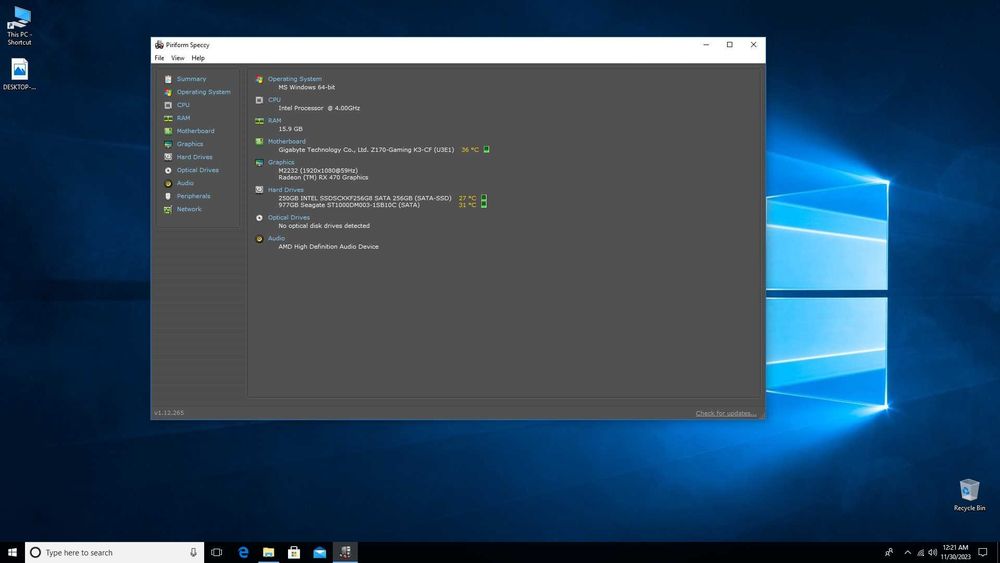Open the Motherboard heading link in summary
The width and height of the screenshot is (1000, 563).
pos(286,142)
